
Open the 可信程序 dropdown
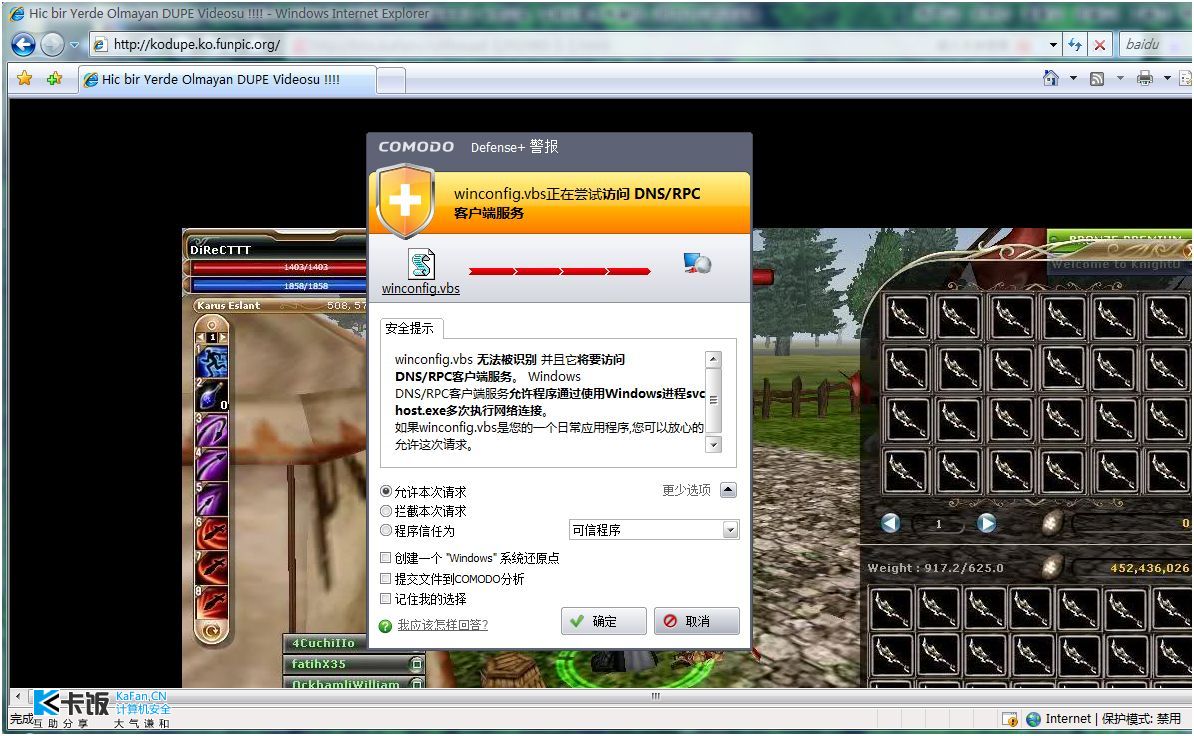pos(654,530)
